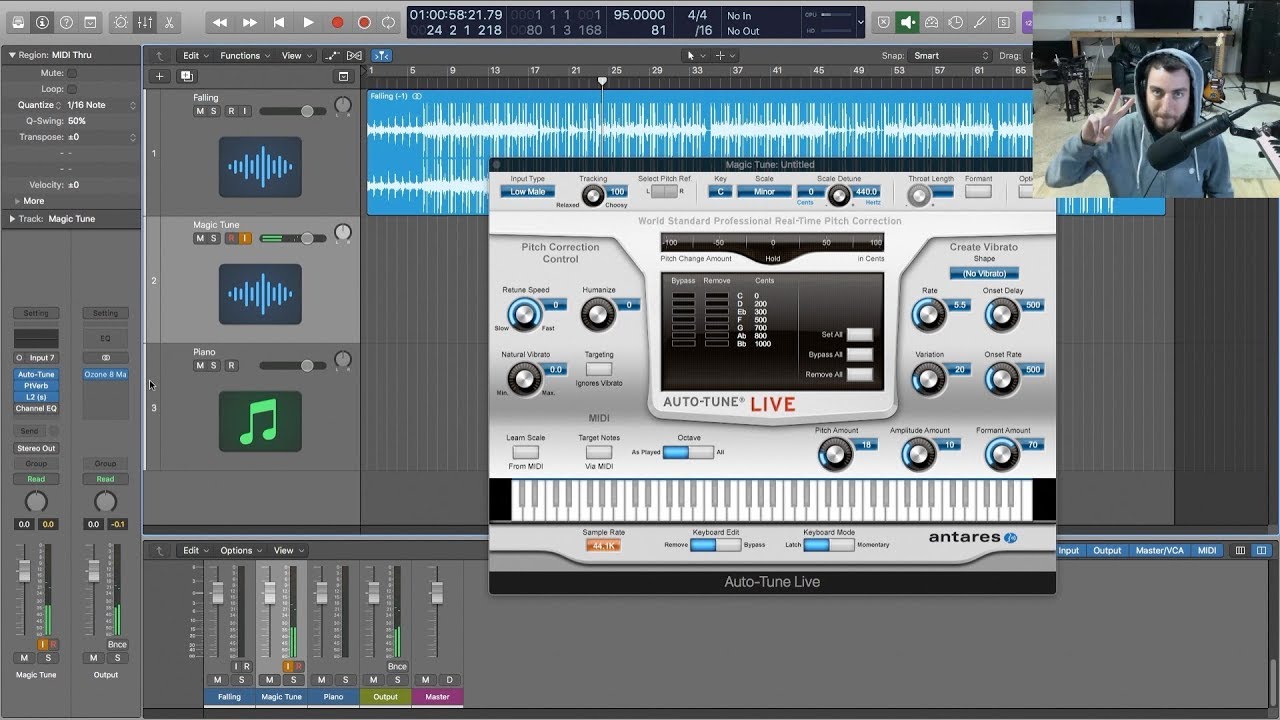1280x720 pixels.
Task: Enable the Mute checkbox in Region inspector
Action: 72,73
